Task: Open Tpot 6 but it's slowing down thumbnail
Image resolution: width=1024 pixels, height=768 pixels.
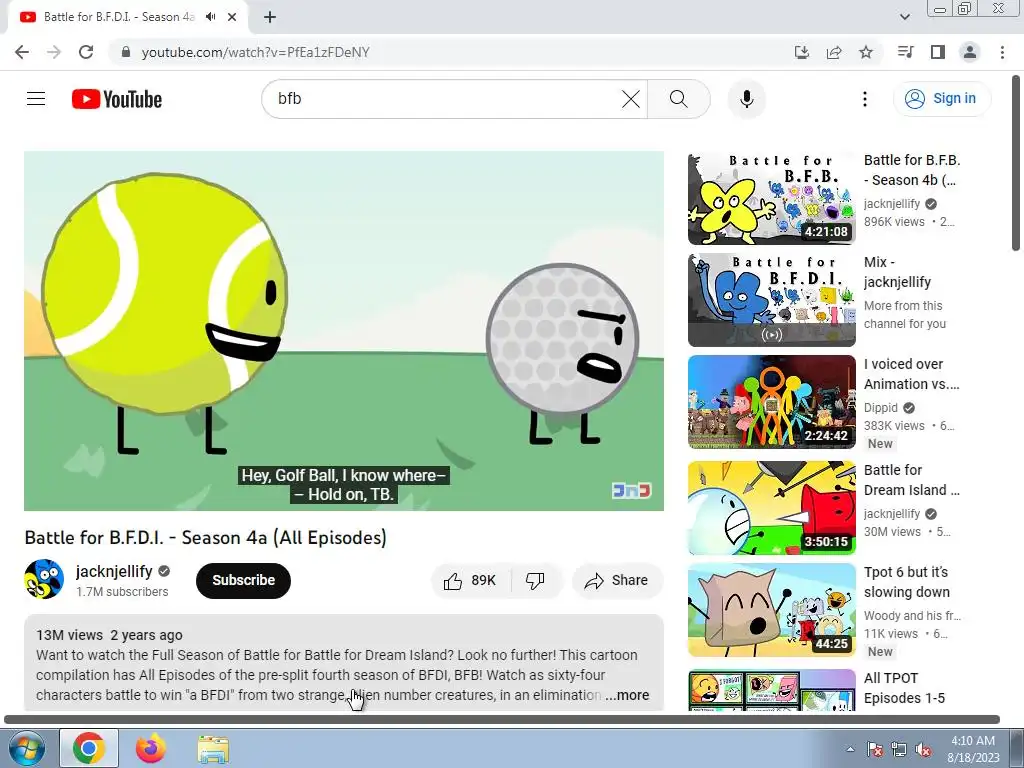Action: tap(771, 610)
